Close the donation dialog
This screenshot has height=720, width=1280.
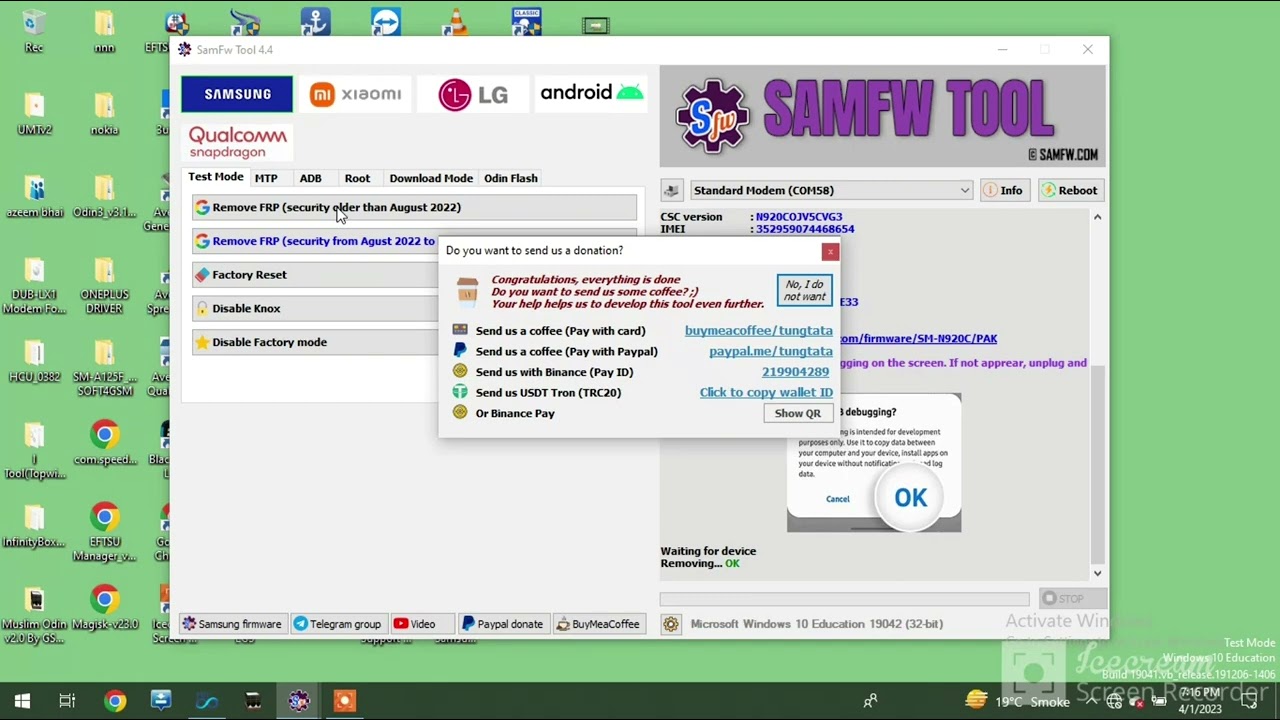[x=830, y=252]
